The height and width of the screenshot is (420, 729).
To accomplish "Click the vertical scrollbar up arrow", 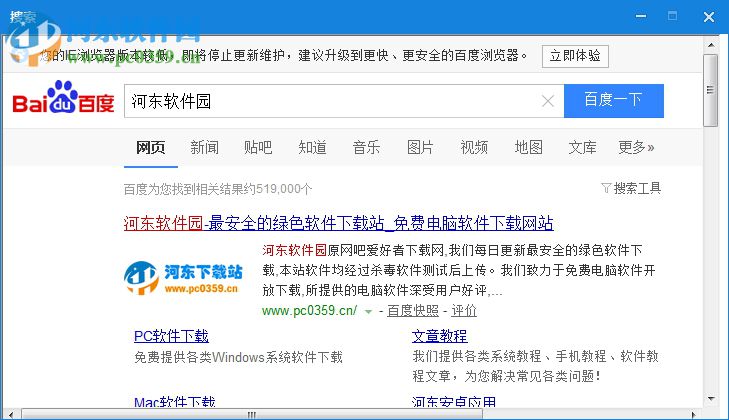I will pyautogui.click(x=711, y=45).
